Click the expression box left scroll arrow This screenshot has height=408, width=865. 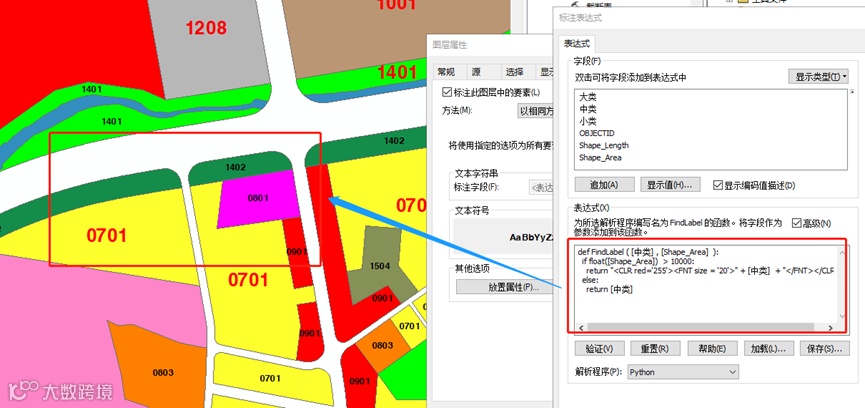(581, 328)
